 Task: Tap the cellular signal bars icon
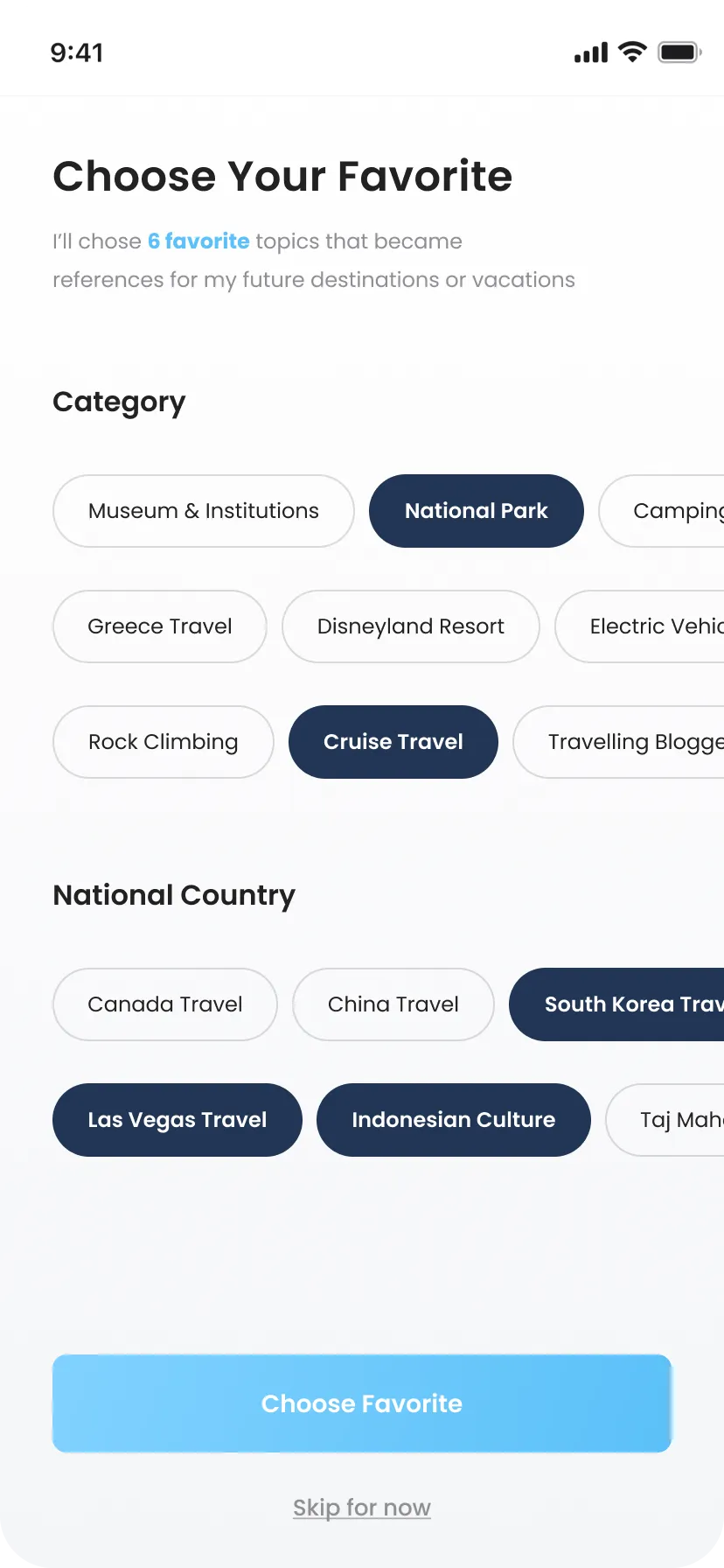click(591, 53)
